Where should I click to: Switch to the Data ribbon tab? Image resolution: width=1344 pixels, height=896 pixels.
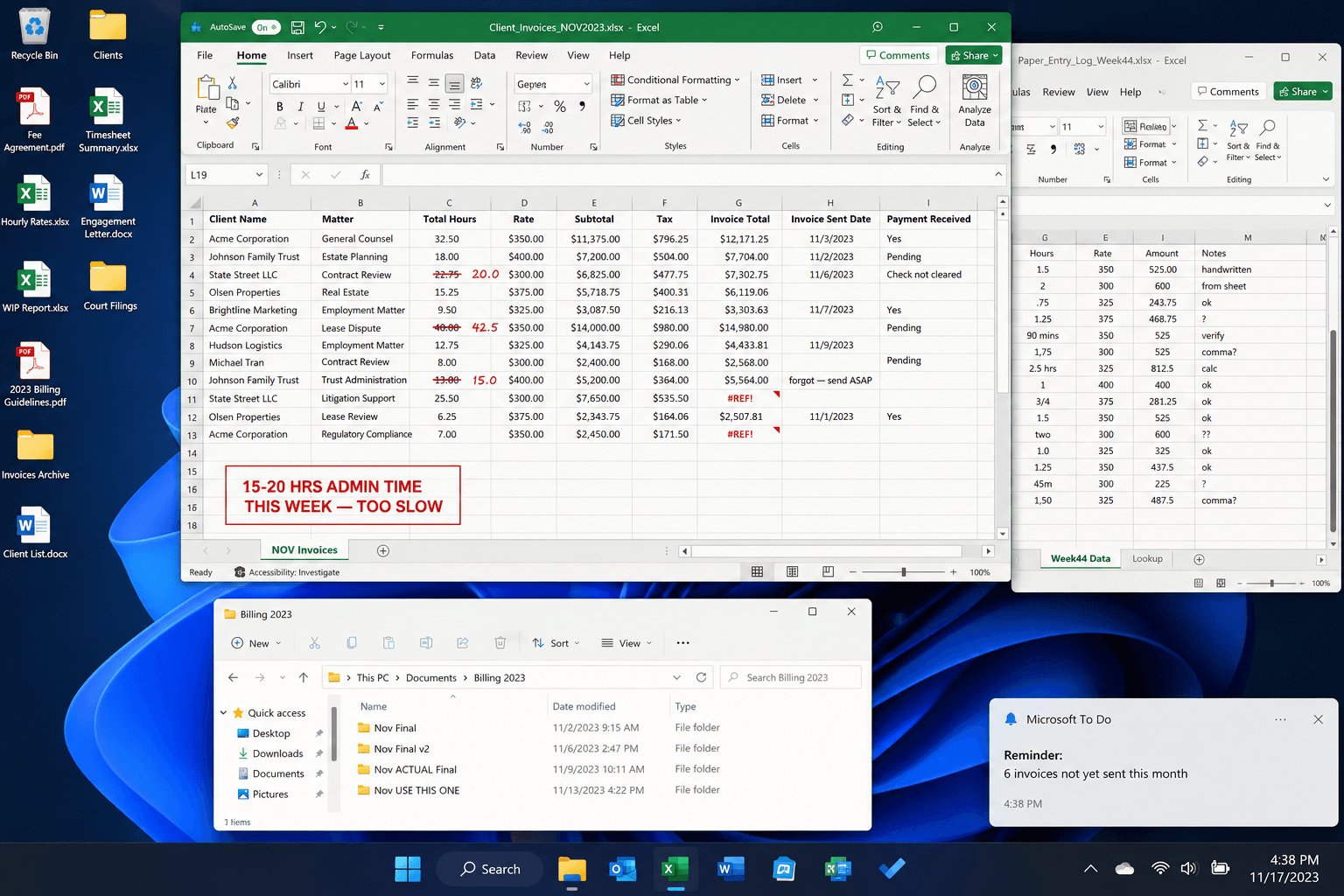(x=485, y=55)
